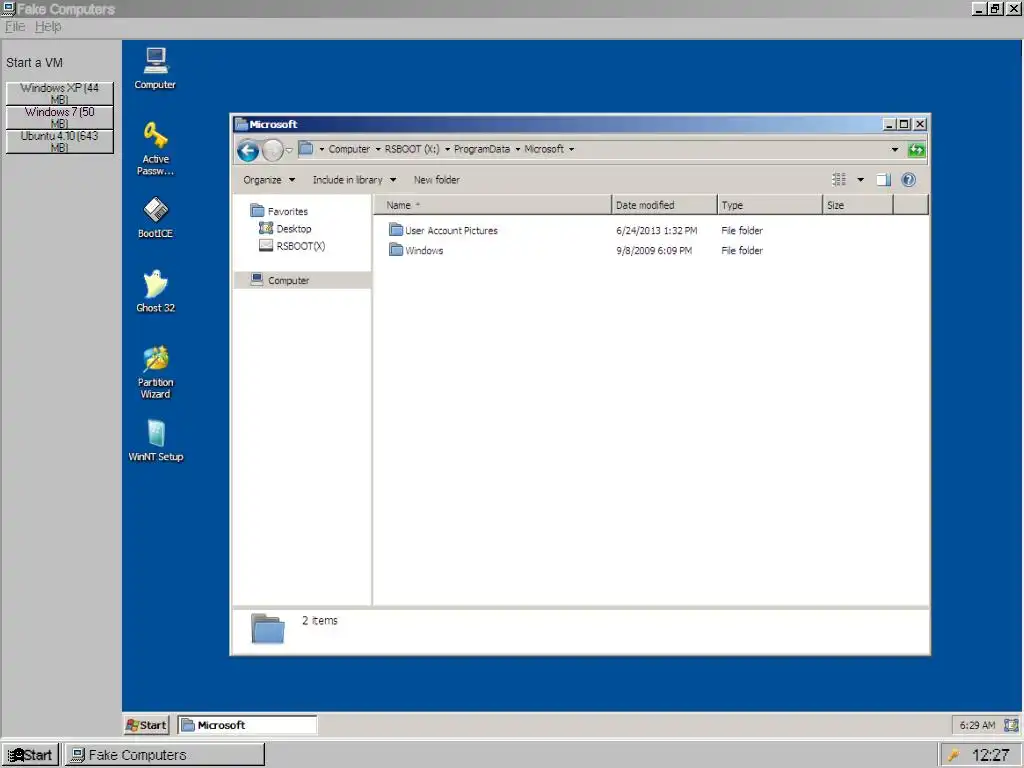Click the Computer breadcrumb in address bar
The height and width of the screenshot is (768, 1024).
[x=349, y=150]
